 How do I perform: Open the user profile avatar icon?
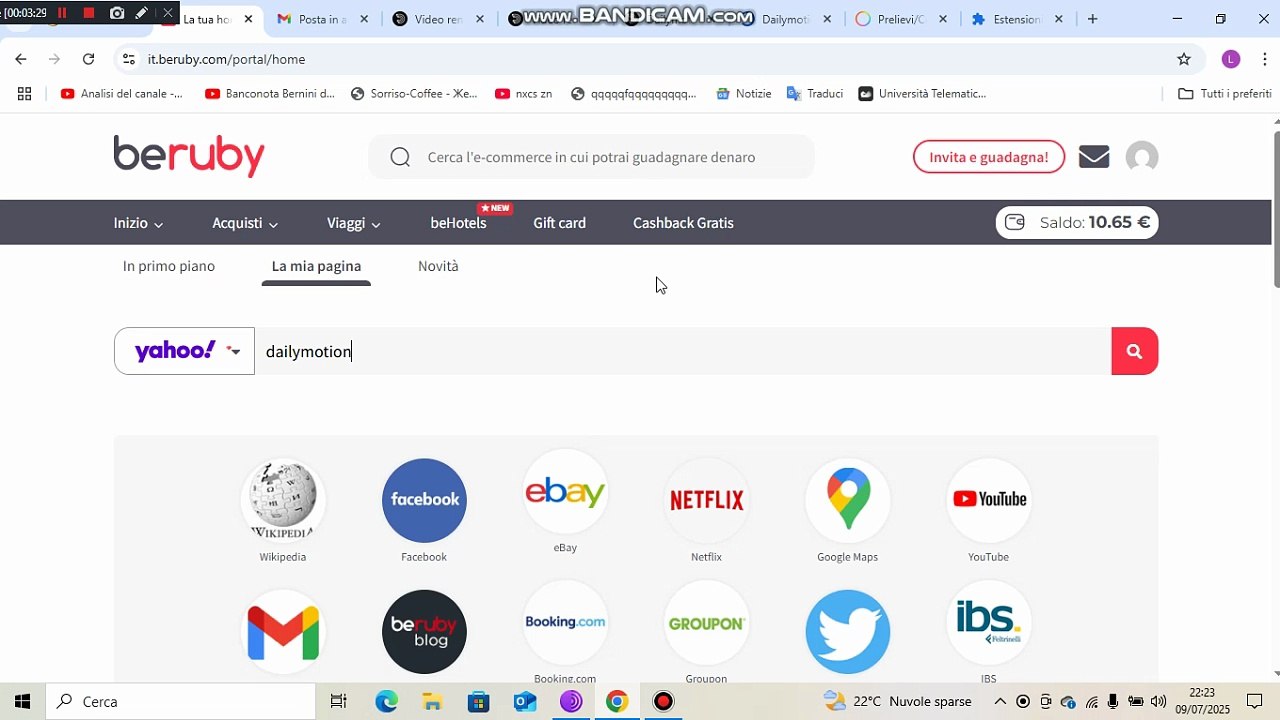tap(1142, 157)
